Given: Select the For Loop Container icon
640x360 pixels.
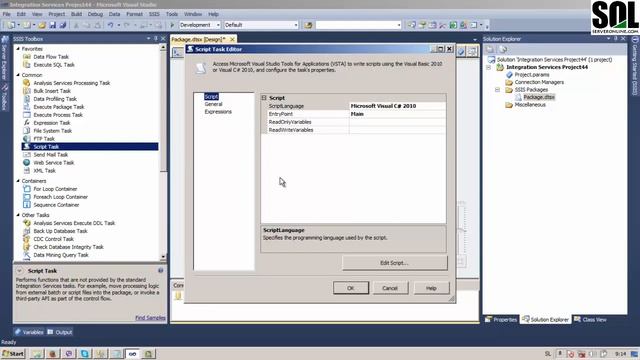Looking at the screenshot, I should (x=27, y=189).
